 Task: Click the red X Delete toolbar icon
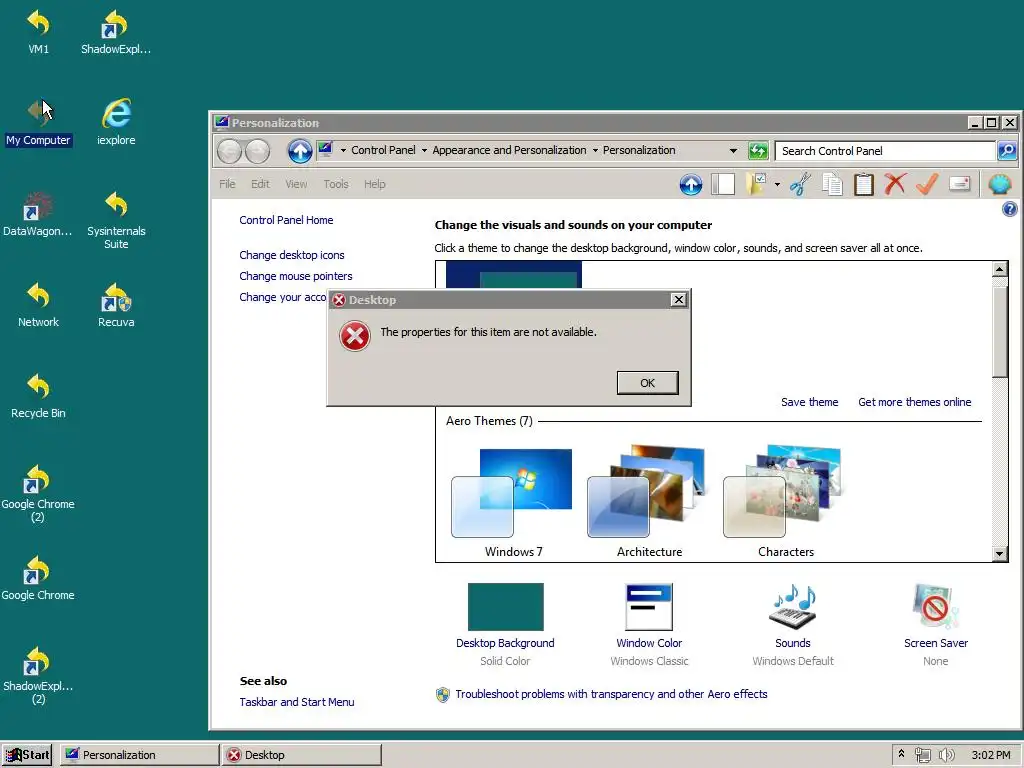[x=895, y=184]
